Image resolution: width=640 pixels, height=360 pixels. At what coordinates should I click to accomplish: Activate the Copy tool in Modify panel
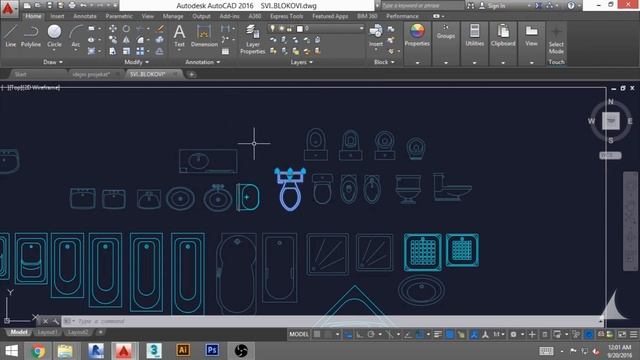click(x=113, y=40)
